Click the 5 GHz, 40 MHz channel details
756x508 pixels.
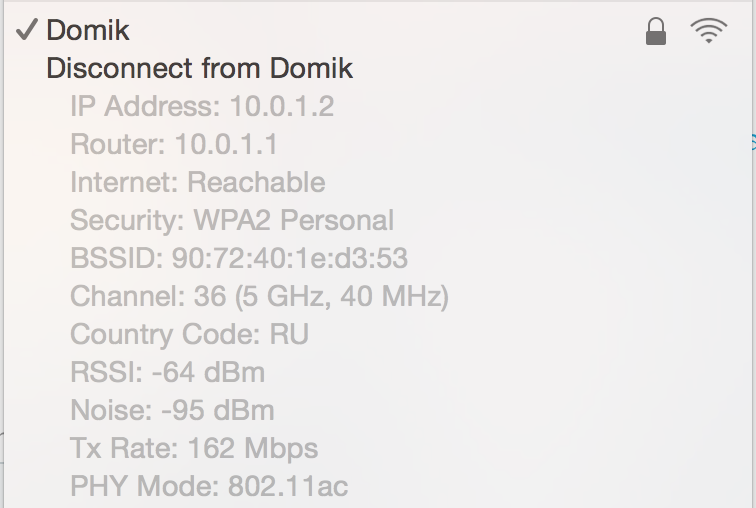[342, 296]
